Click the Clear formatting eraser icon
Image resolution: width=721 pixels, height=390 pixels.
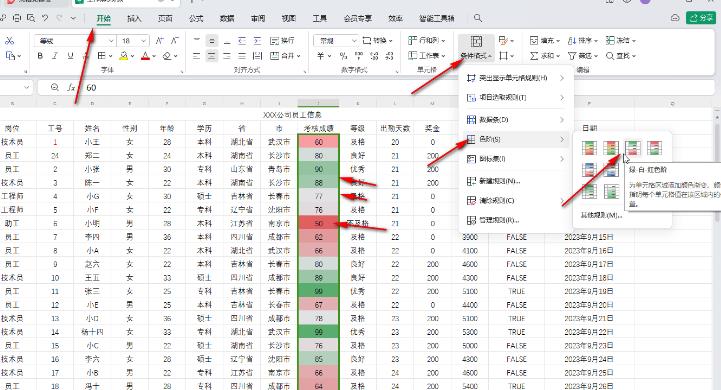[x=166, y=56]
